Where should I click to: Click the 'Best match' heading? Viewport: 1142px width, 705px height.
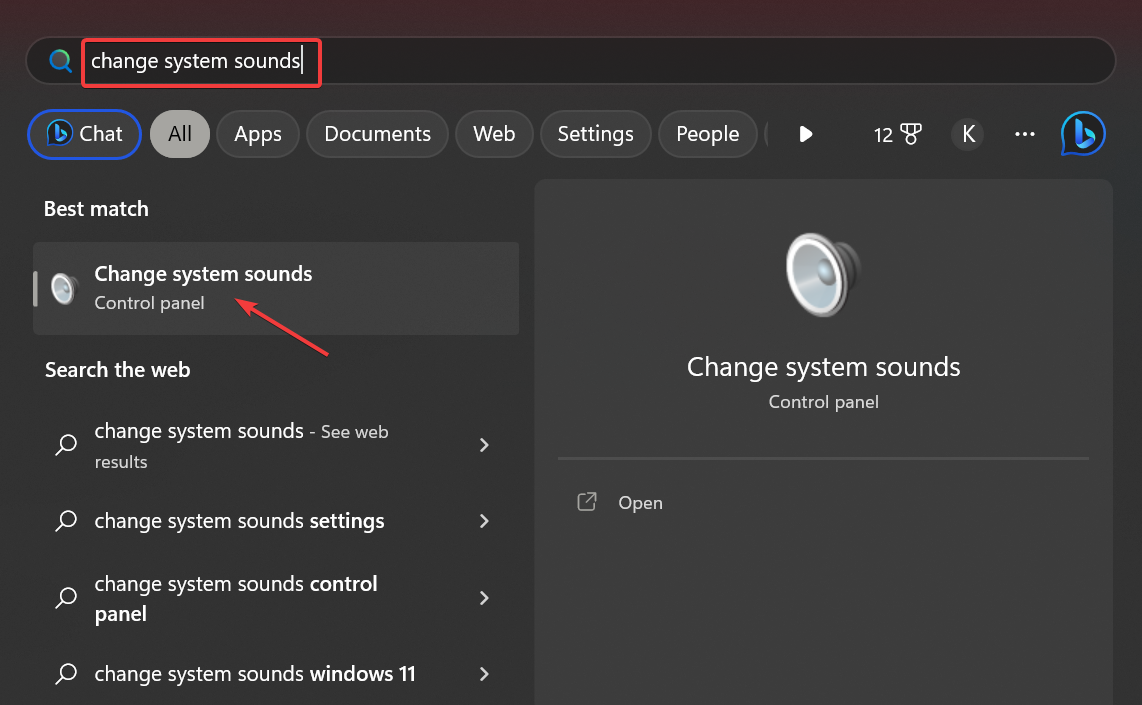click(x=96, y=209)
